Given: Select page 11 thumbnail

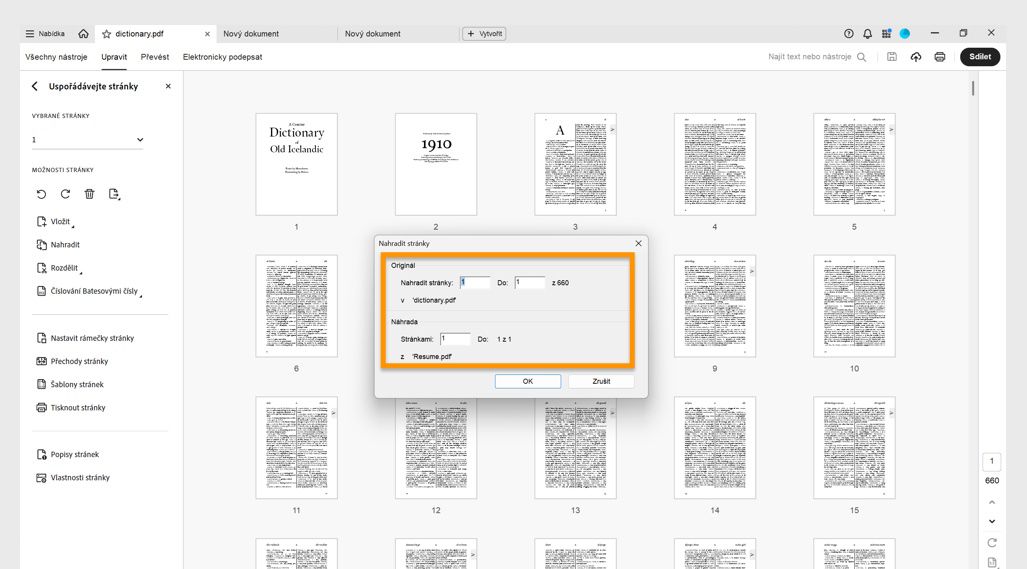Looking at the screenshot, I should pyautogui.click(x=297, y=448).
